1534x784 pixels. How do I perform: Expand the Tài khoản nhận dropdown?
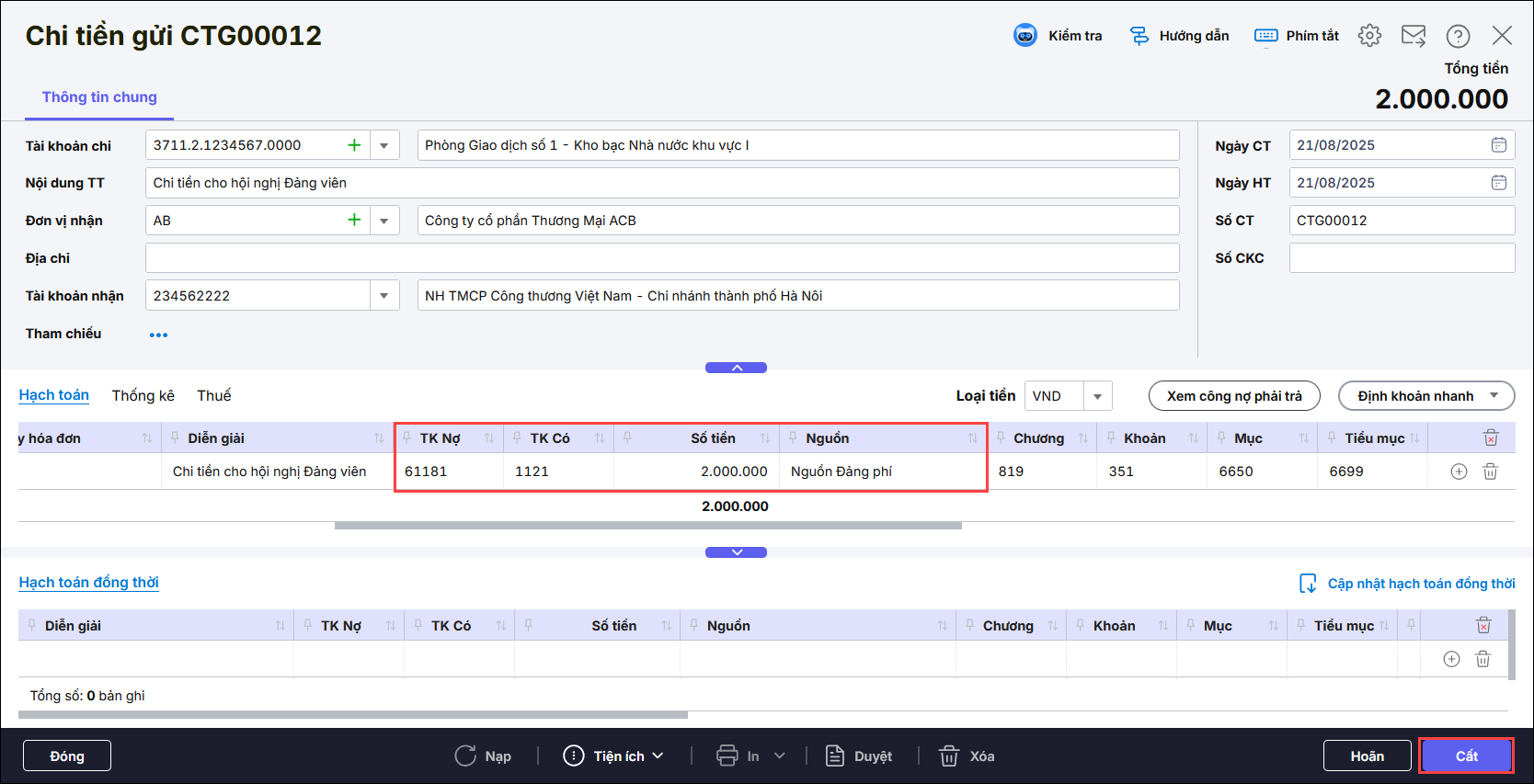384,296
